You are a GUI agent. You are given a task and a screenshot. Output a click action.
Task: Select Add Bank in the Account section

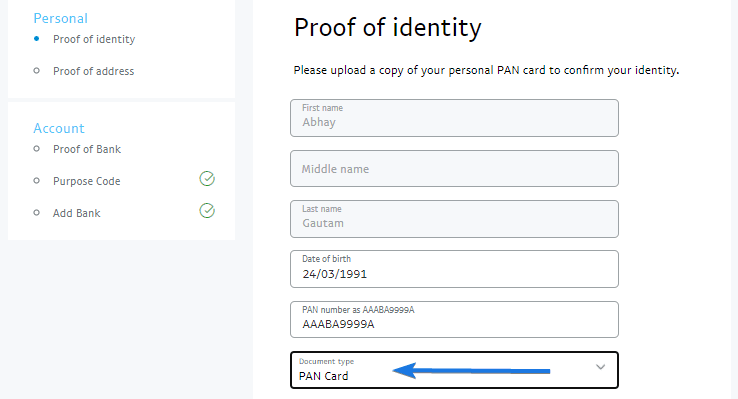(x=76, y=213)
